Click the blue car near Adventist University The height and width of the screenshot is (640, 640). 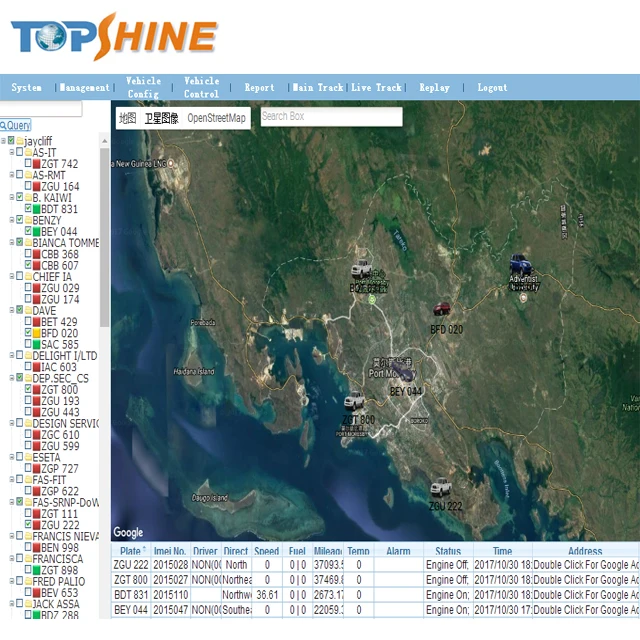[519, 264]
